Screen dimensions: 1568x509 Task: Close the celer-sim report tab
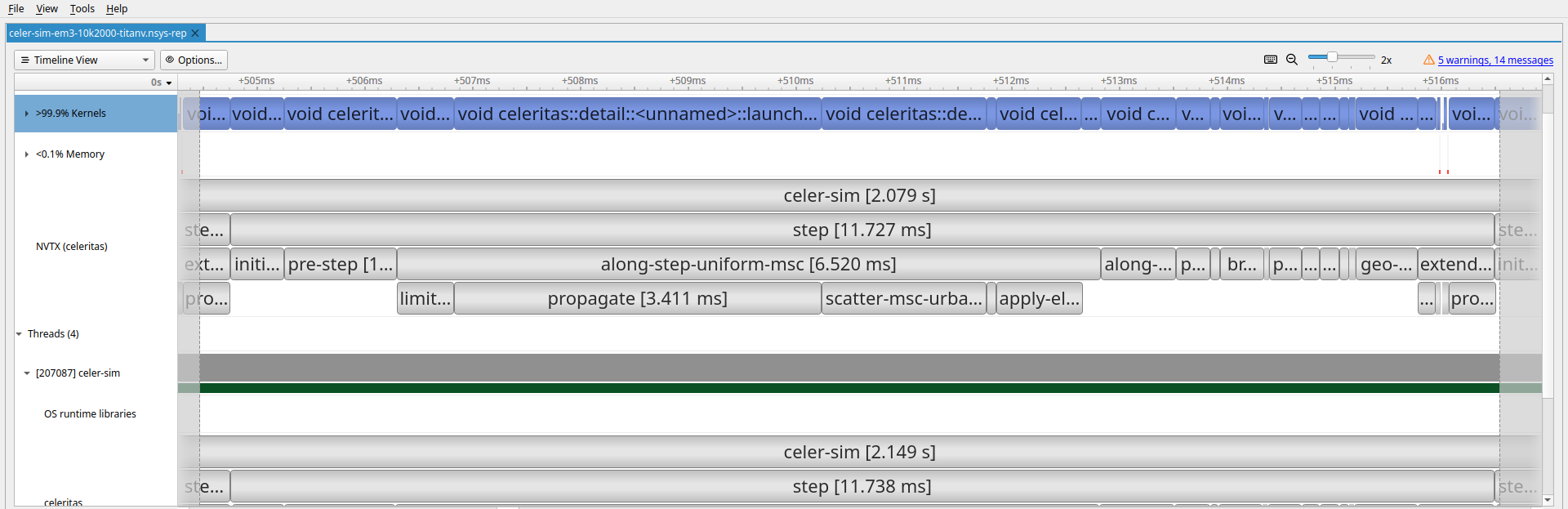click(195, 33)
